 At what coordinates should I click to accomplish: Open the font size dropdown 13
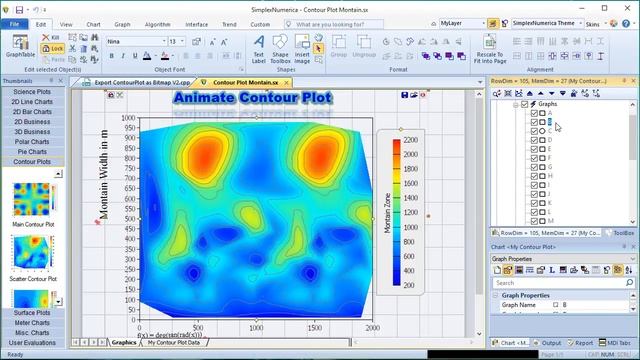coord(182,42)
